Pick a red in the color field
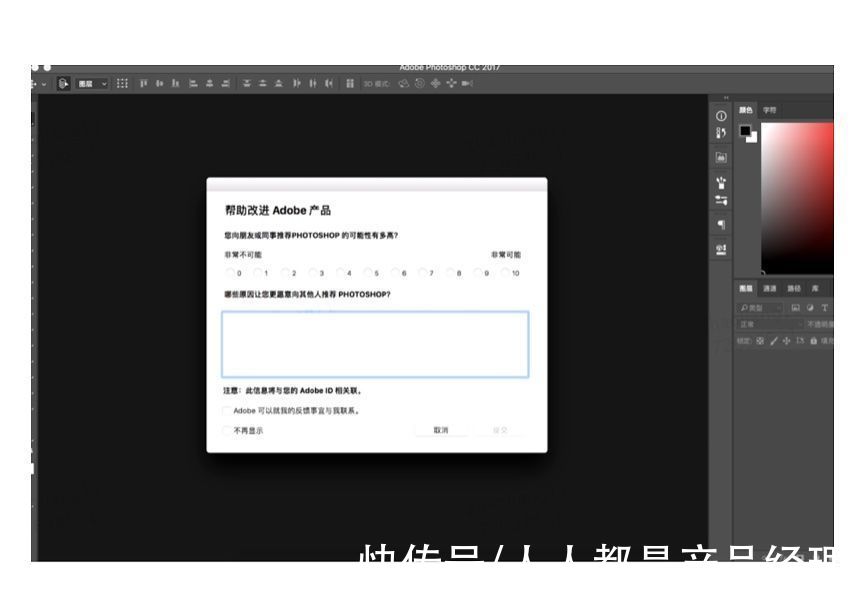This screenshot has width=854, height=590. 797,198
